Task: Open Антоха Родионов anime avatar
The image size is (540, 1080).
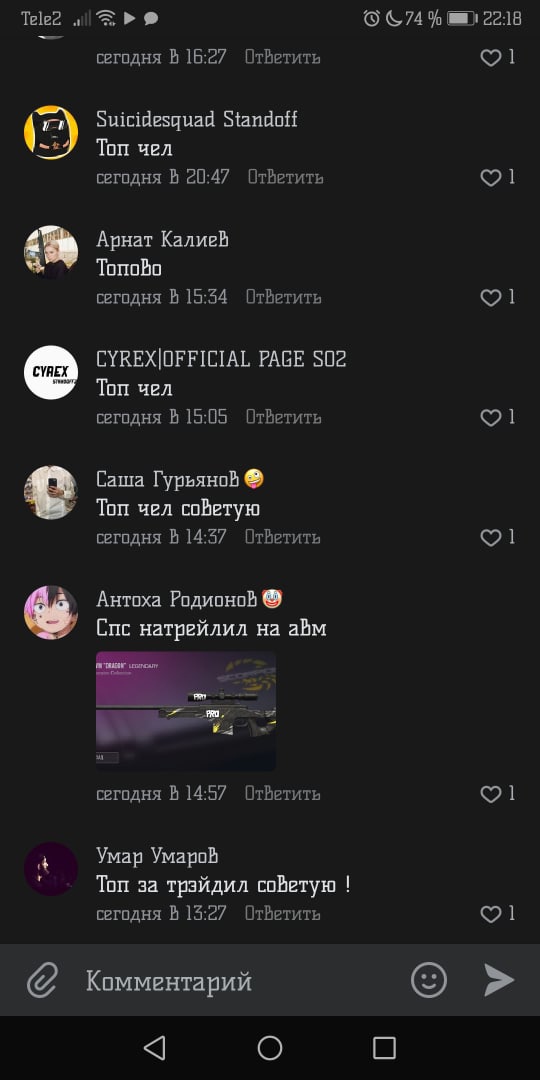Action: pyautogui.click(x=51, y=612)
